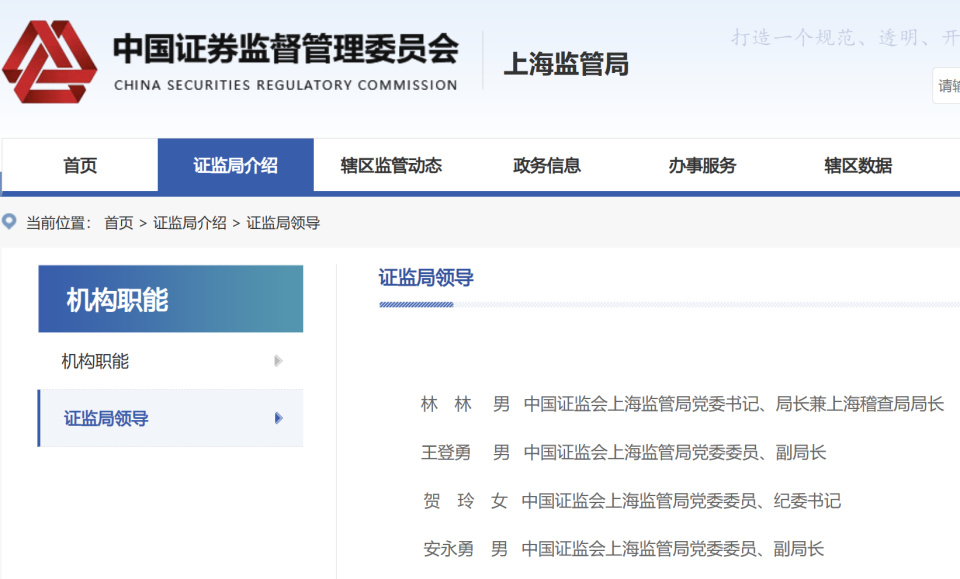Click the 机构职能 panel header banner

pyautogui.click(x=170, y=298)
